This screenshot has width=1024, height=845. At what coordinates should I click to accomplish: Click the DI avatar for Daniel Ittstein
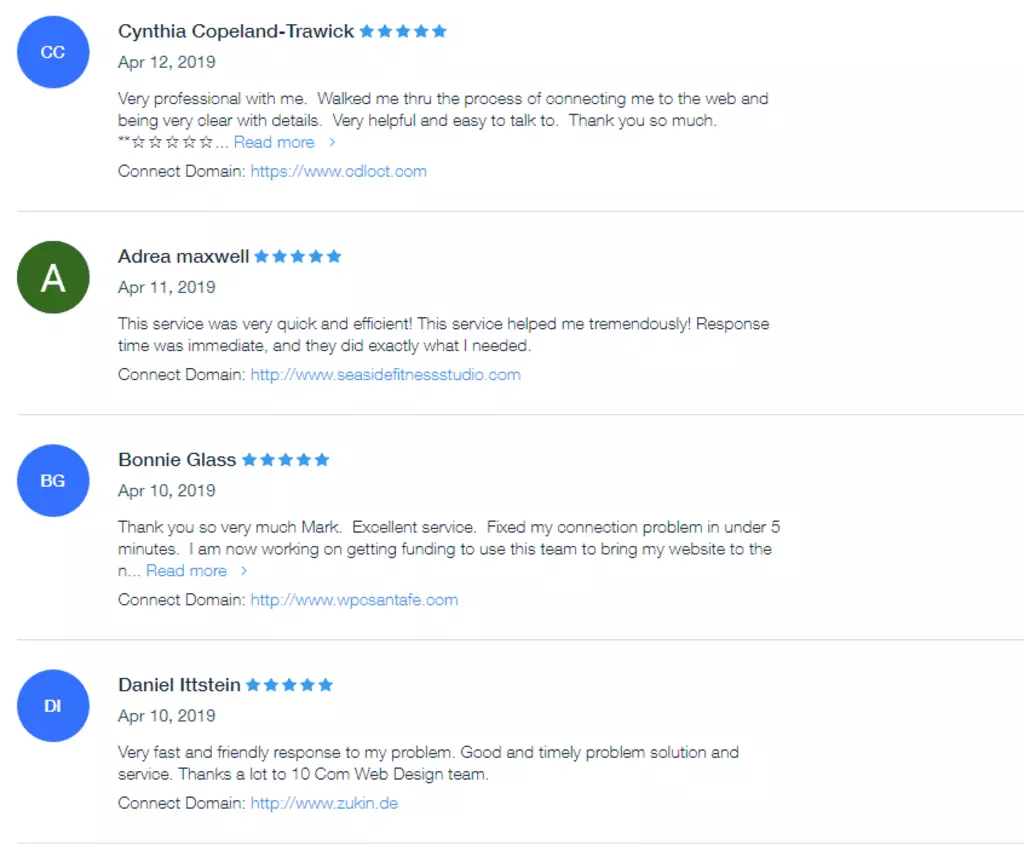pyautogui.click(x=53, y=706)
